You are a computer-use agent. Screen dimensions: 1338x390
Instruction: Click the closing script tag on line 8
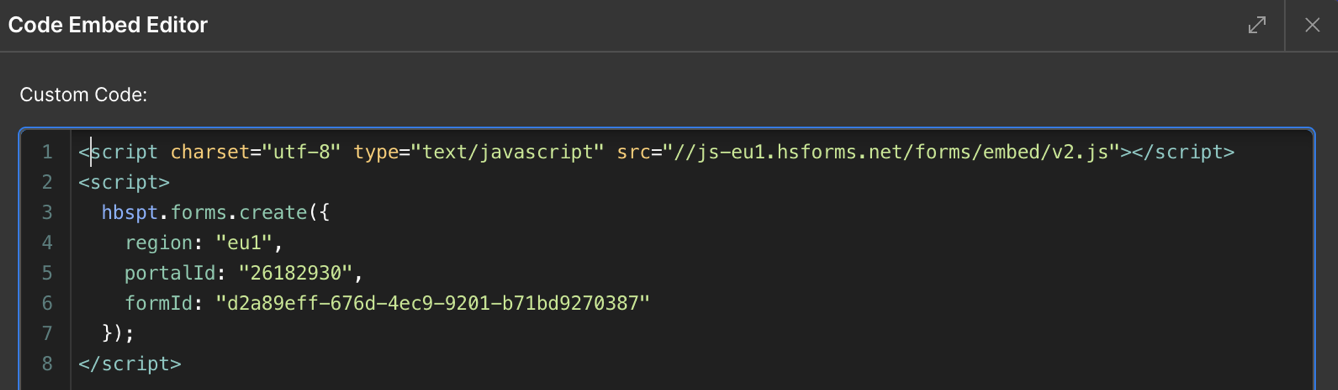click(x=130, y=364)
